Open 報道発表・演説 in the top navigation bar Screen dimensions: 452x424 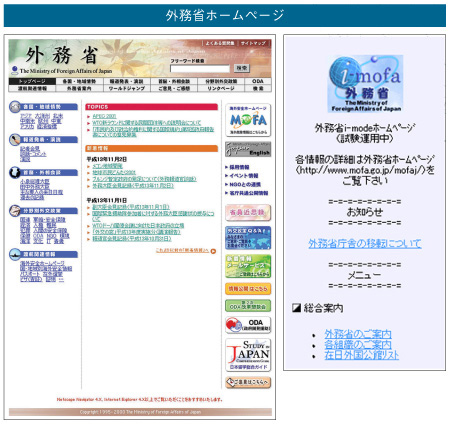coord(127,81)
